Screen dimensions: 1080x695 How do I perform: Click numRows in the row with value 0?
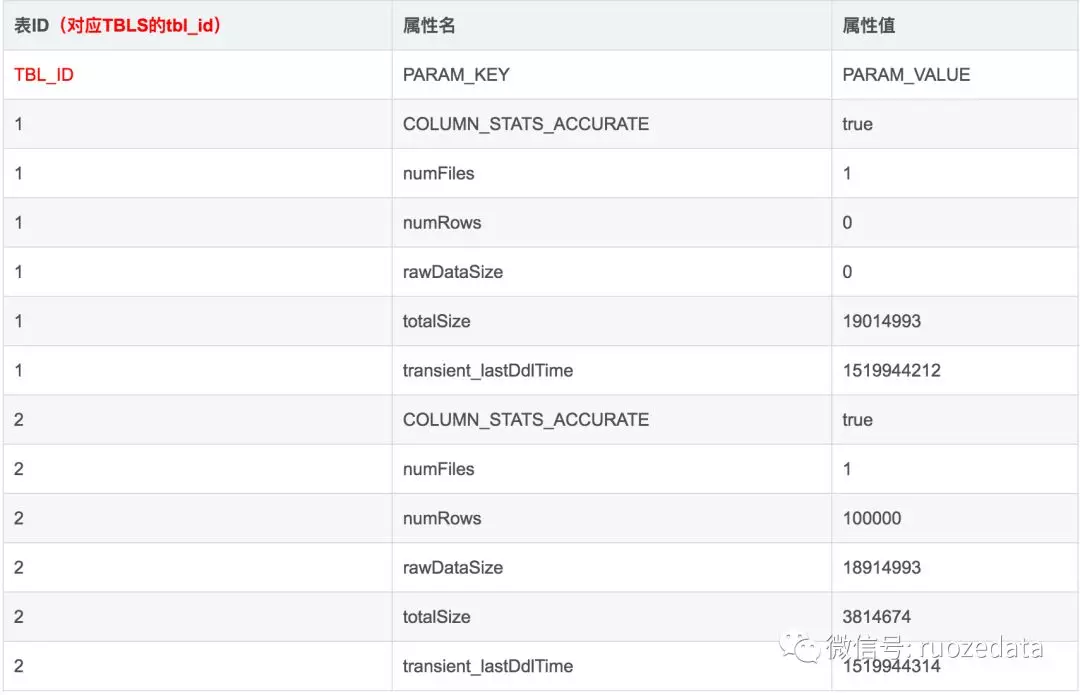tap(442, 222)
